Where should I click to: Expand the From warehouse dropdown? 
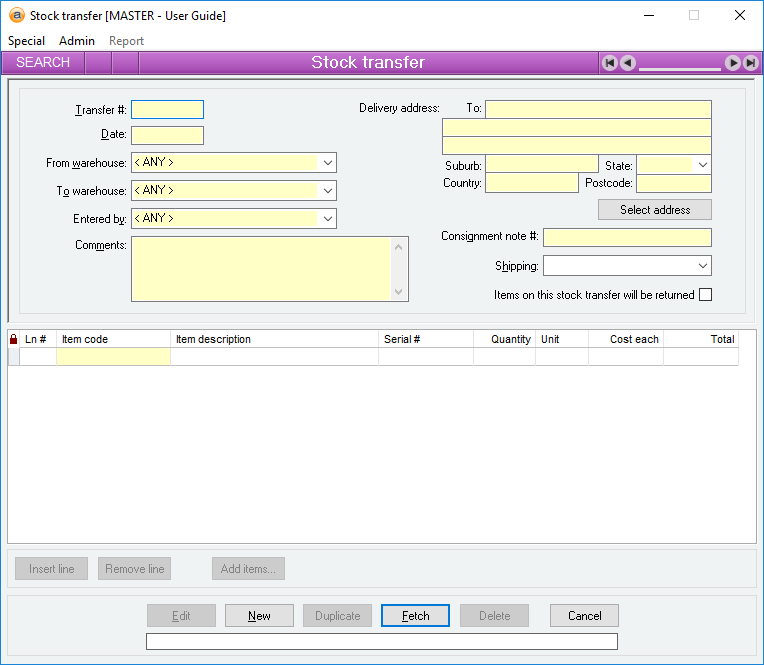tap(328, 162)
